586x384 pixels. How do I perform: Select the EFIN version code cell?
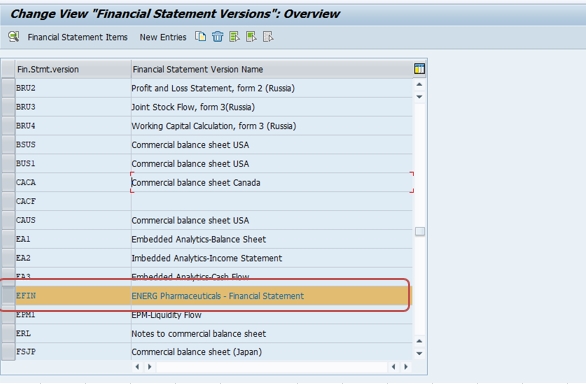73,296
